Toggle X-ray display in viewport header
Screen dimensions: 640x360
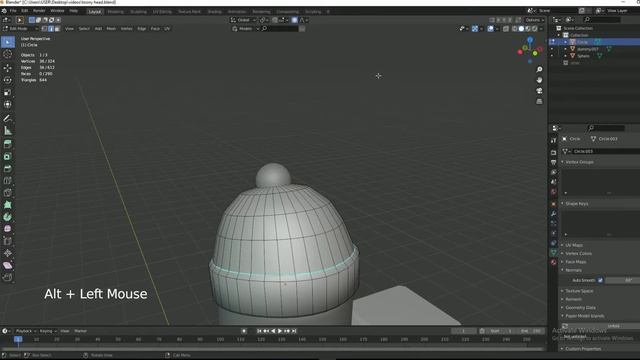[x=506, y=29]
